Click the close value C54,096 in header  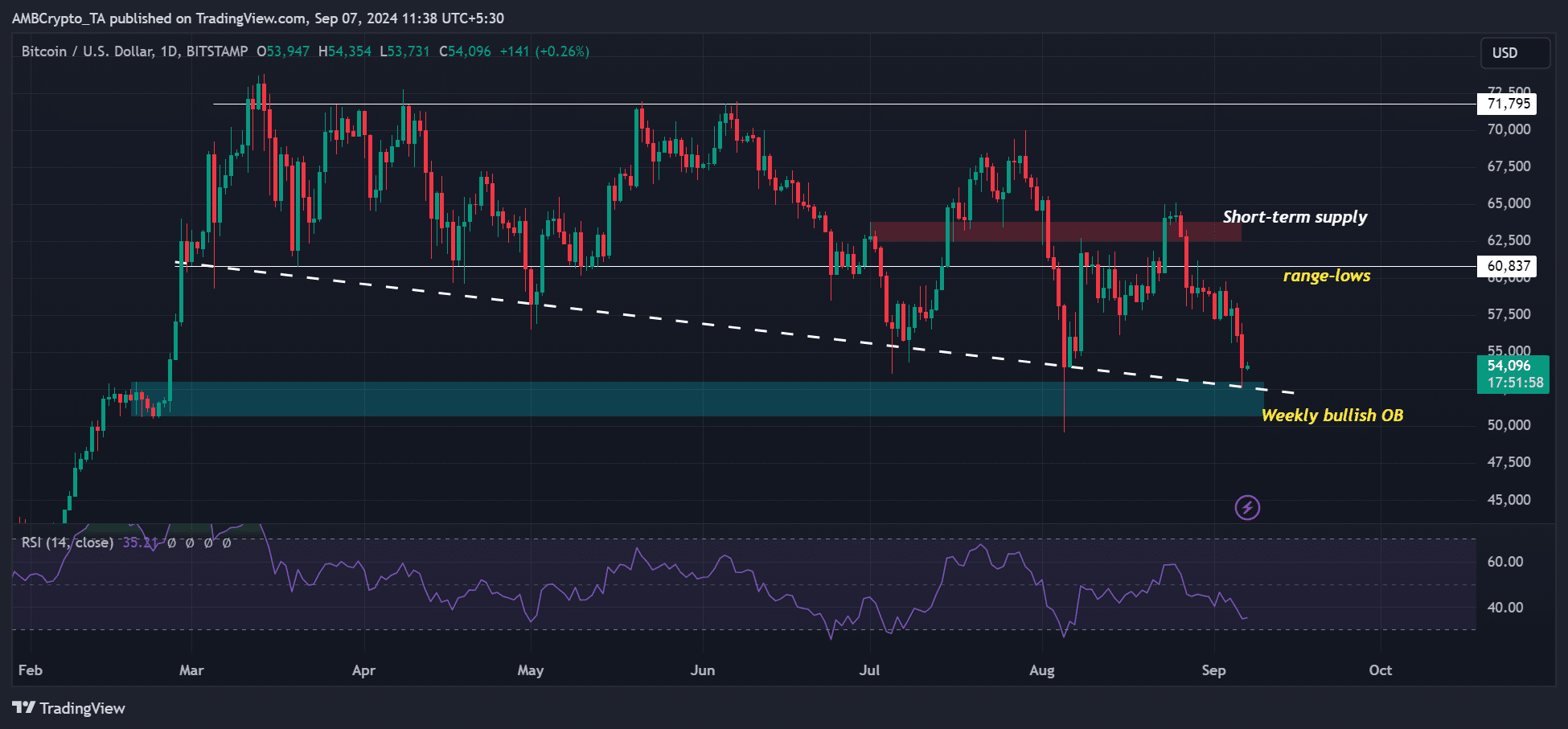465,51
